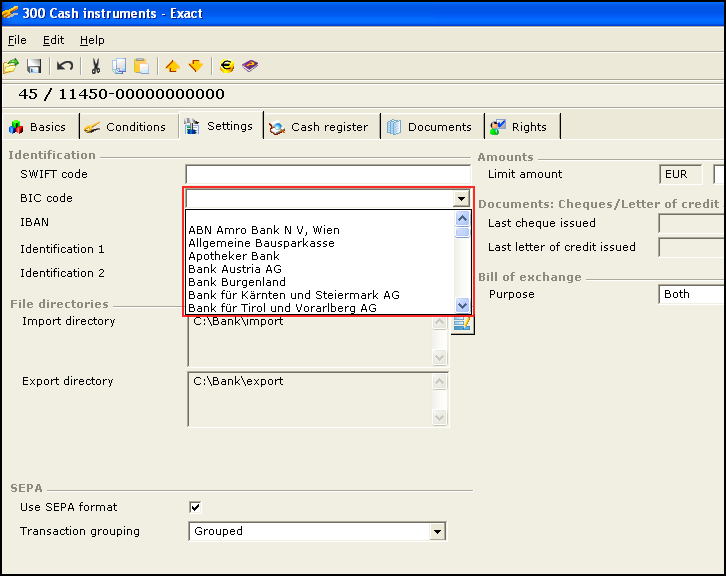Switch to the Conditions tab

125,127
